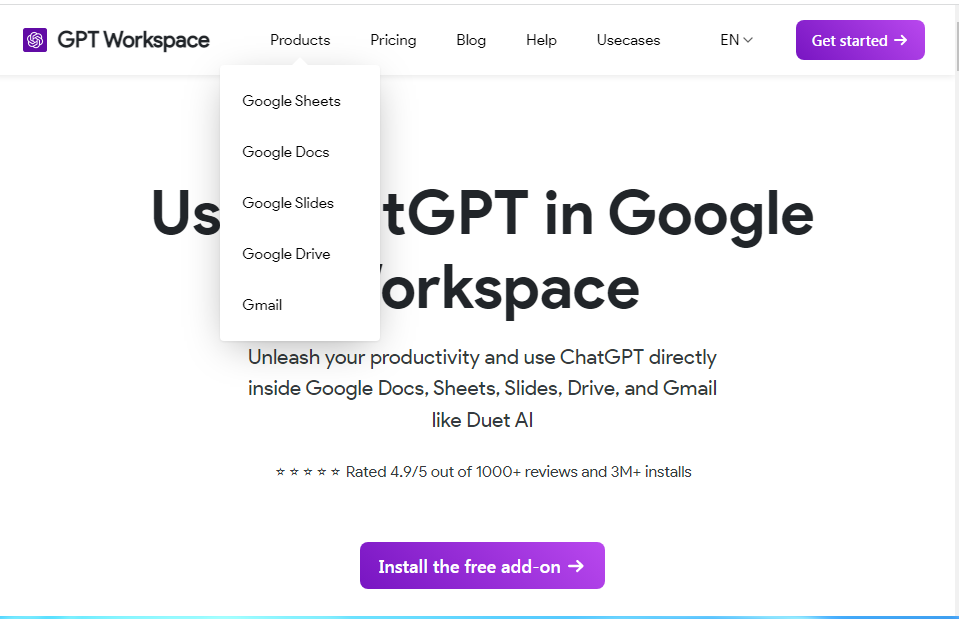Viewport: 959px width, 619px height.
Task: Choose Google Docs in the dropdown list
Action: (285, 152)
